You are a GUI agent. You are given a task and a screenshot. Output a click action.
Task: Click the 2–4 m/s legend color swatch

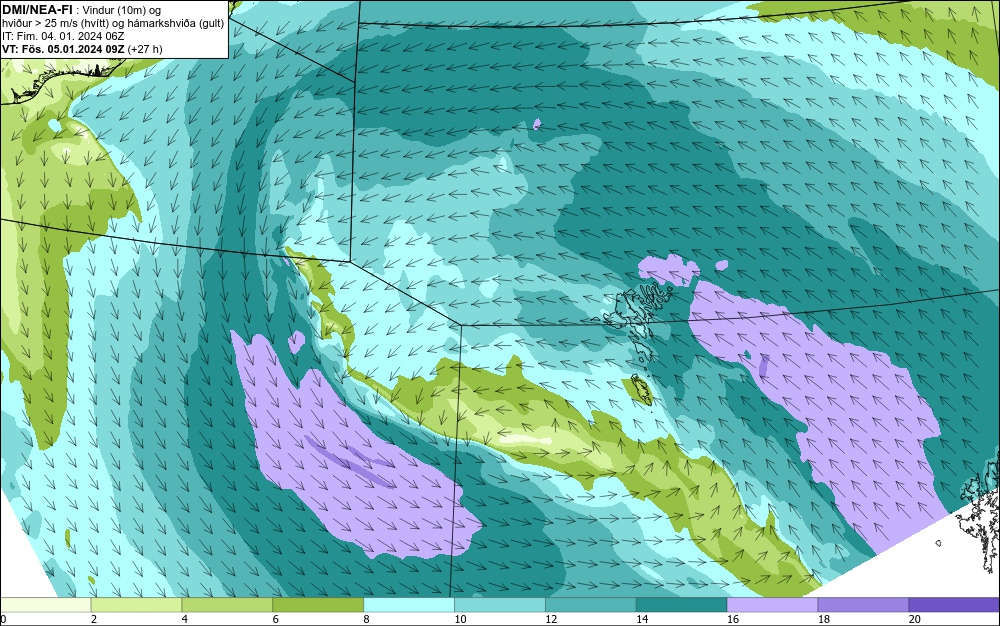click(x=136, y=605)
